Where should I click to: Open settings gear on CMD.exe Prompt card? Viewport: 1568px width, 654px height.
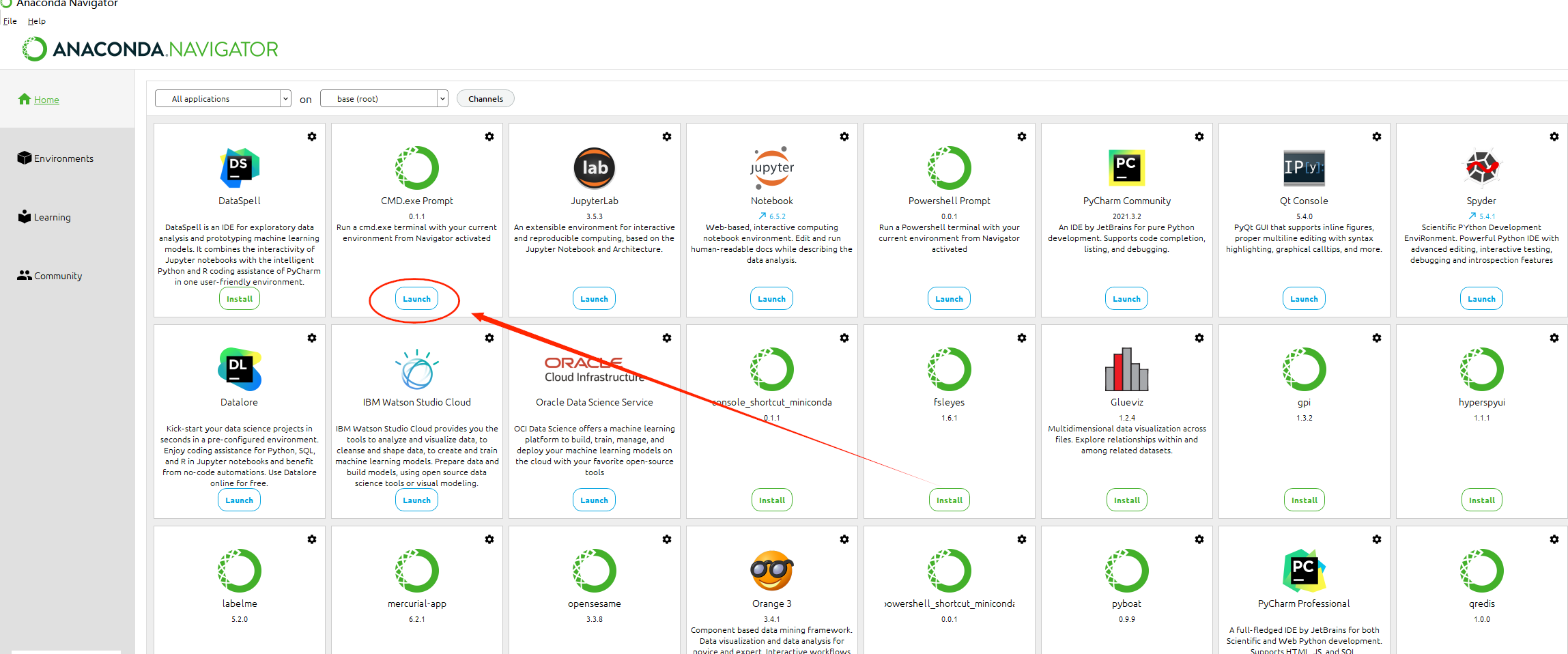(489, 137)
